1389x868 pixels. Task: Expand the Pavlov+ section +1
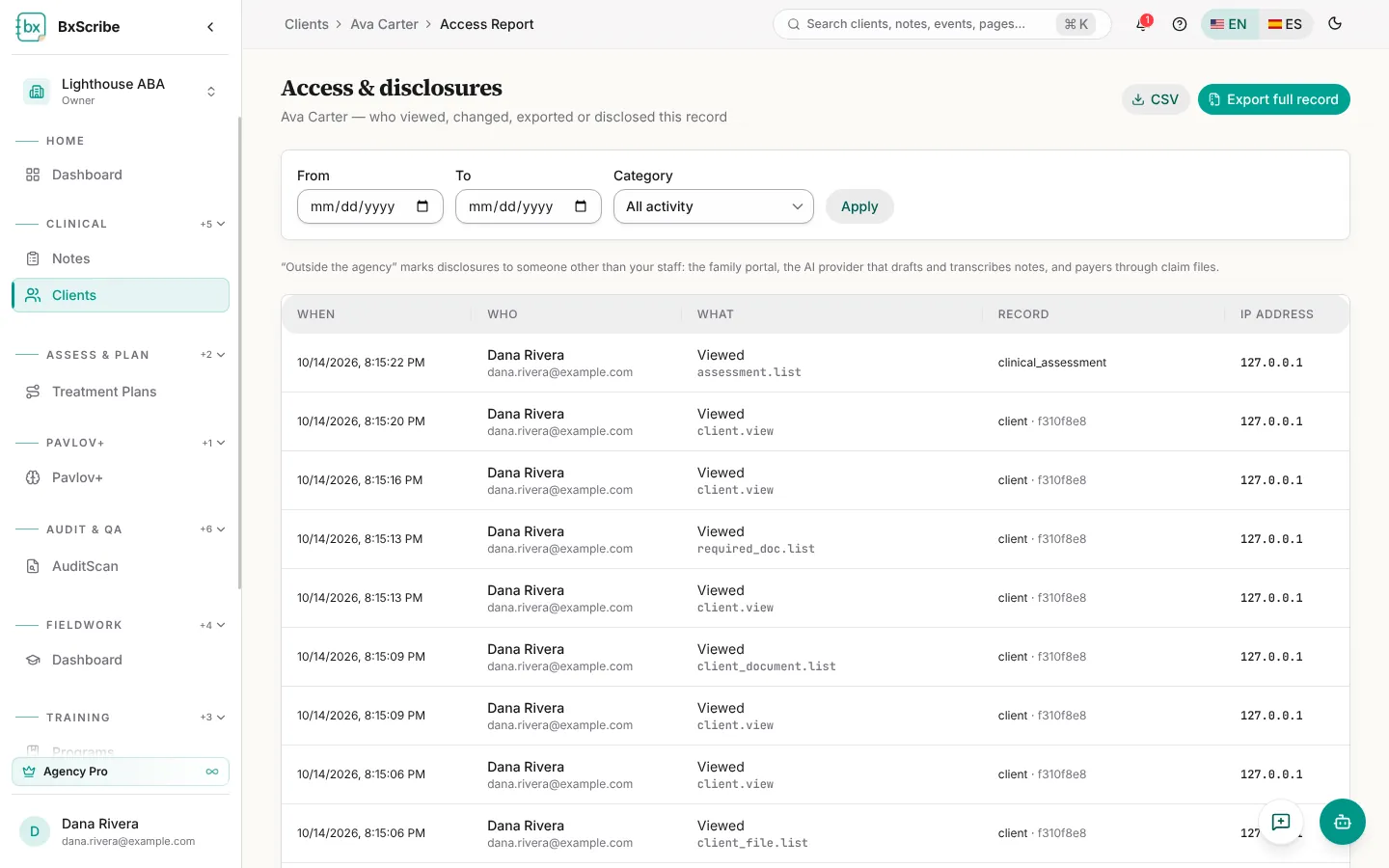(214, 443)
